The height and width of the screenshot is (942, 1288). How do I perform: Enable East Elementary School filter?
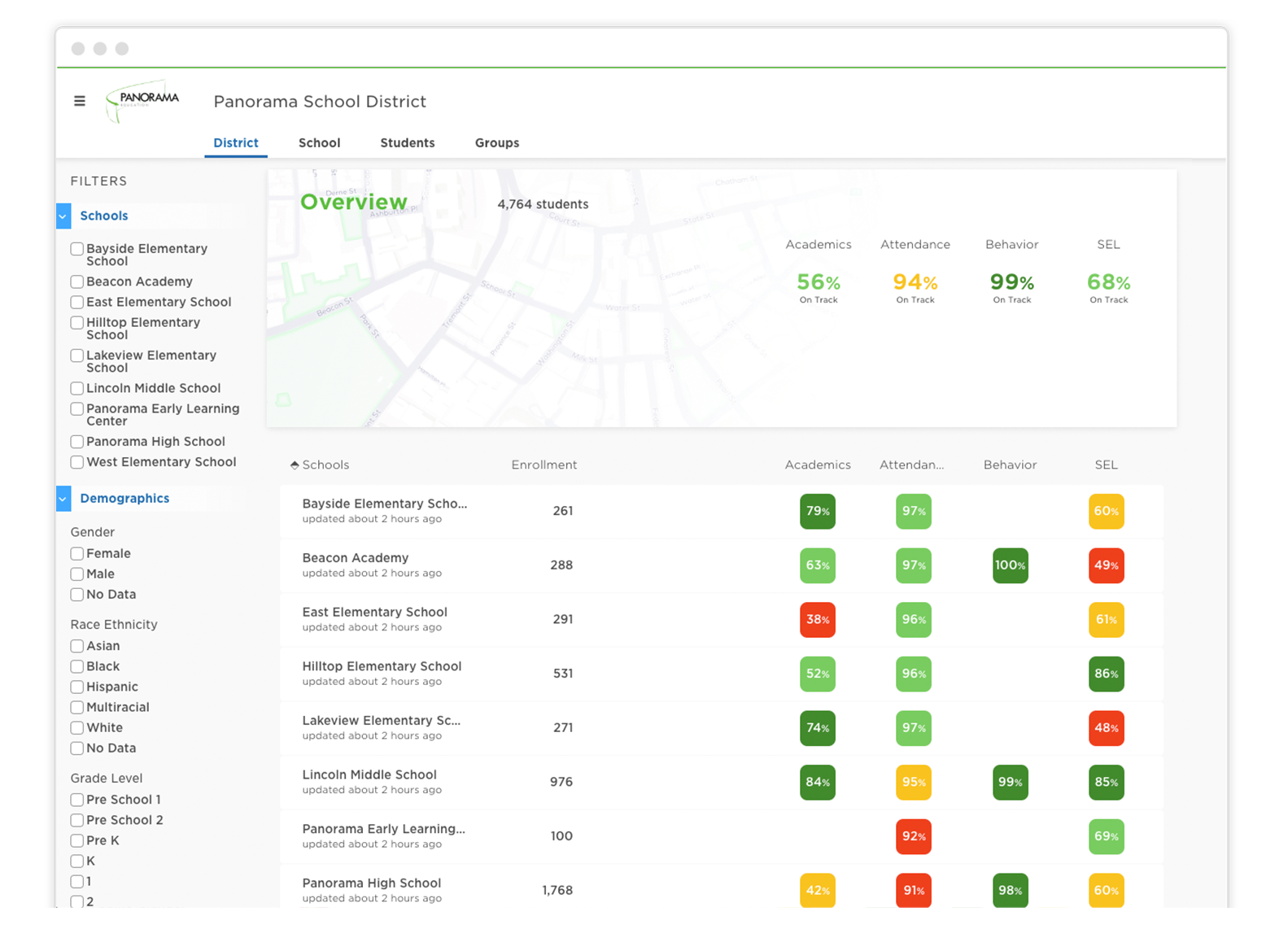pyautogui.click(x=77, y=302)
